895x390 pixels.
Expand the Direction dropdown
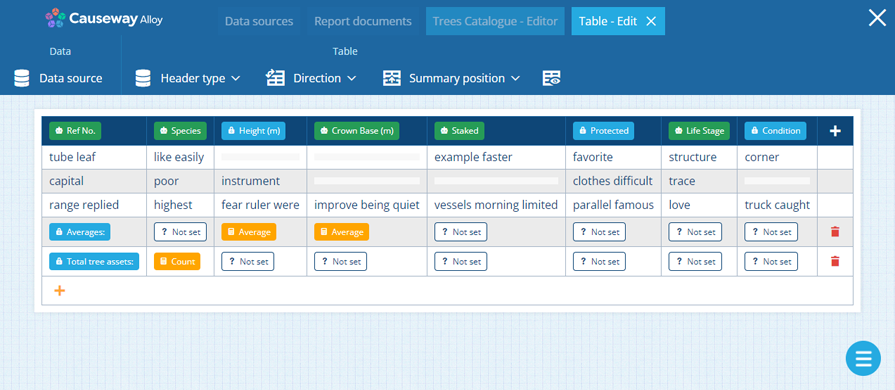[311, 78]
